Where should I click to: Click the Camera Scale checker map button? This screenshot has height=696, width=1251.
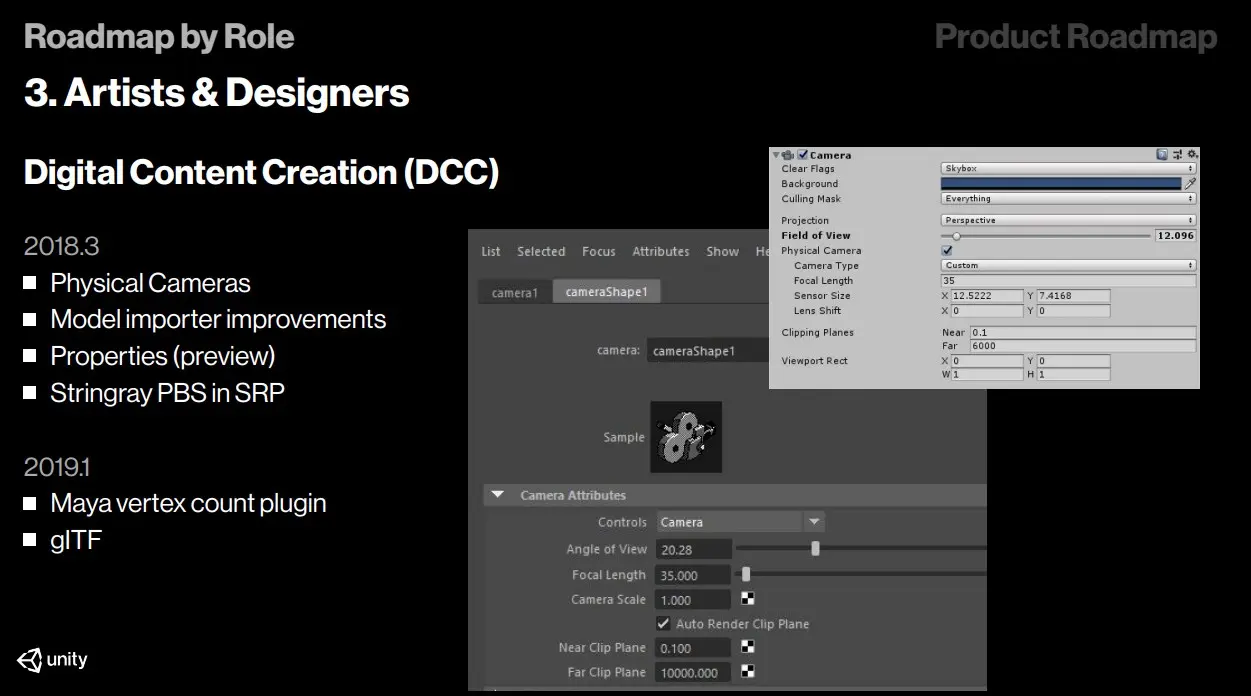coord(748,599)
